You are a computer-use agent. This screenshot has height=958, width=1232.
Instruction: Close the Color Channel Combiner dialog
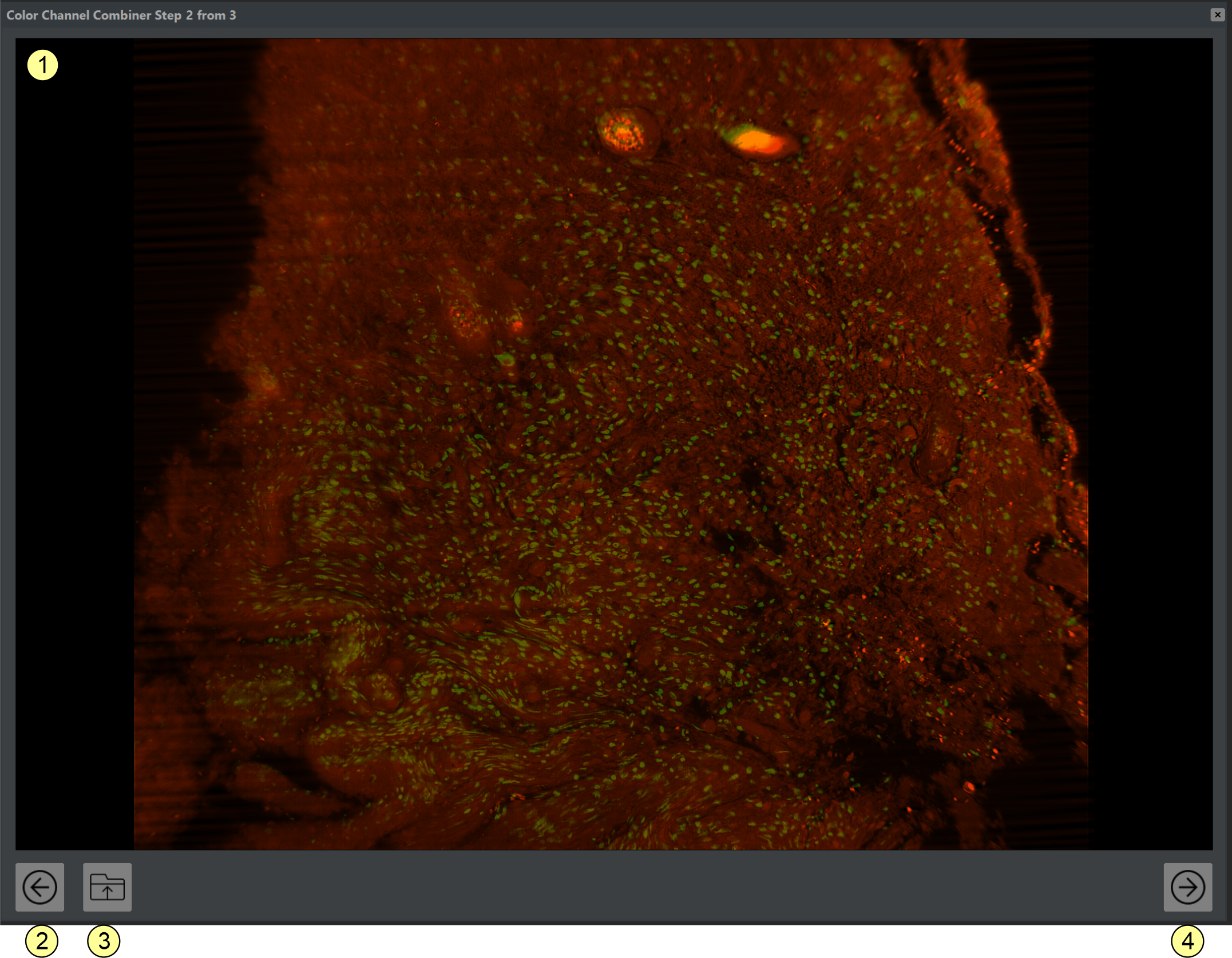click(x=1217, y=15)
